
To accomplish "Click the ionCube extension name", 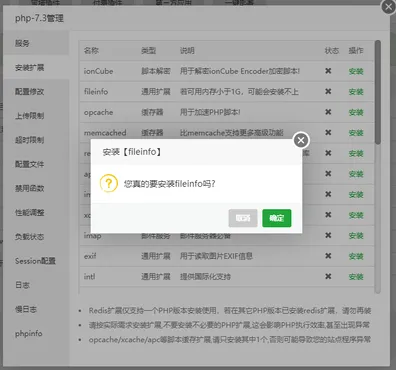I will (98, 71).
